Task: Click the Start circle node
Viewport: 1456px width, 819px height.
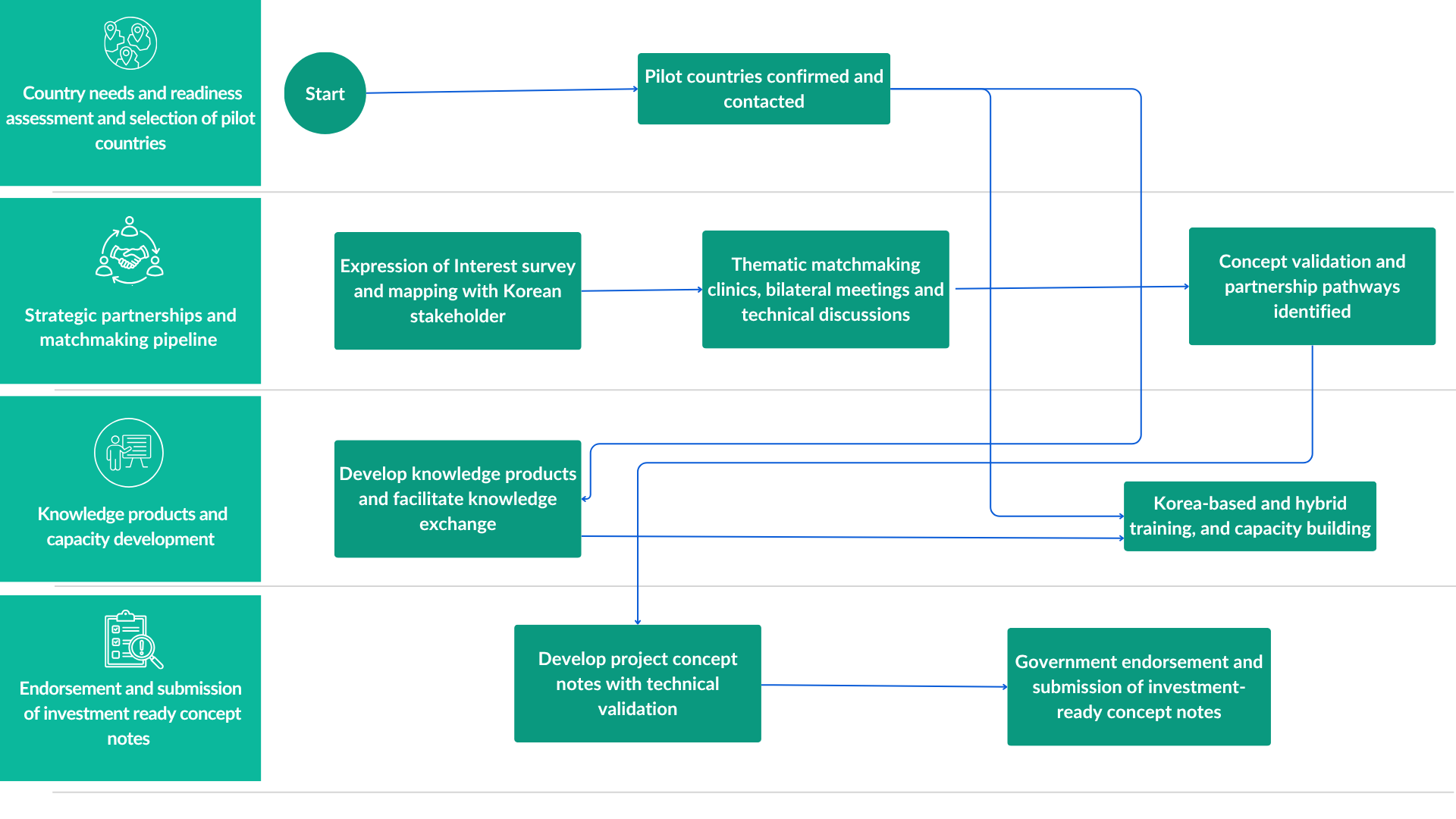Action: [x=325, y=93]
